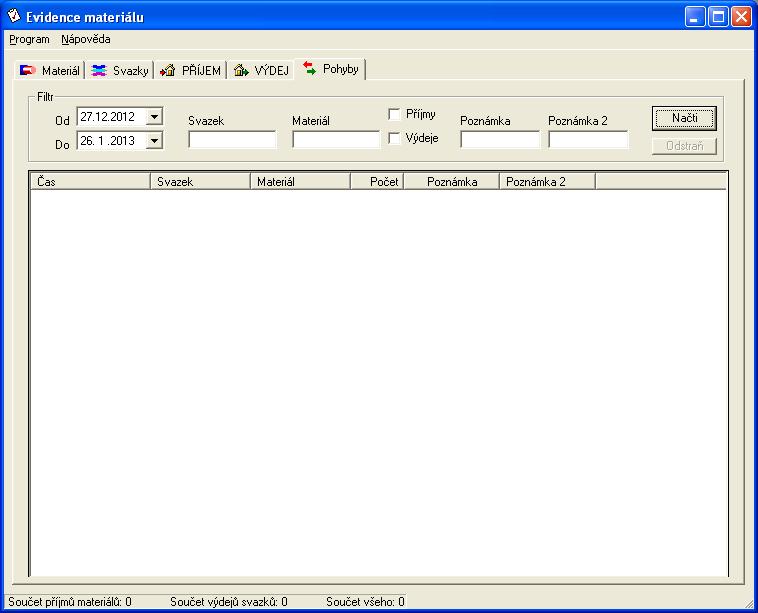The image size is (758, 613).
Task: Expand the Od date dropdown
Action: coord(154,117)
